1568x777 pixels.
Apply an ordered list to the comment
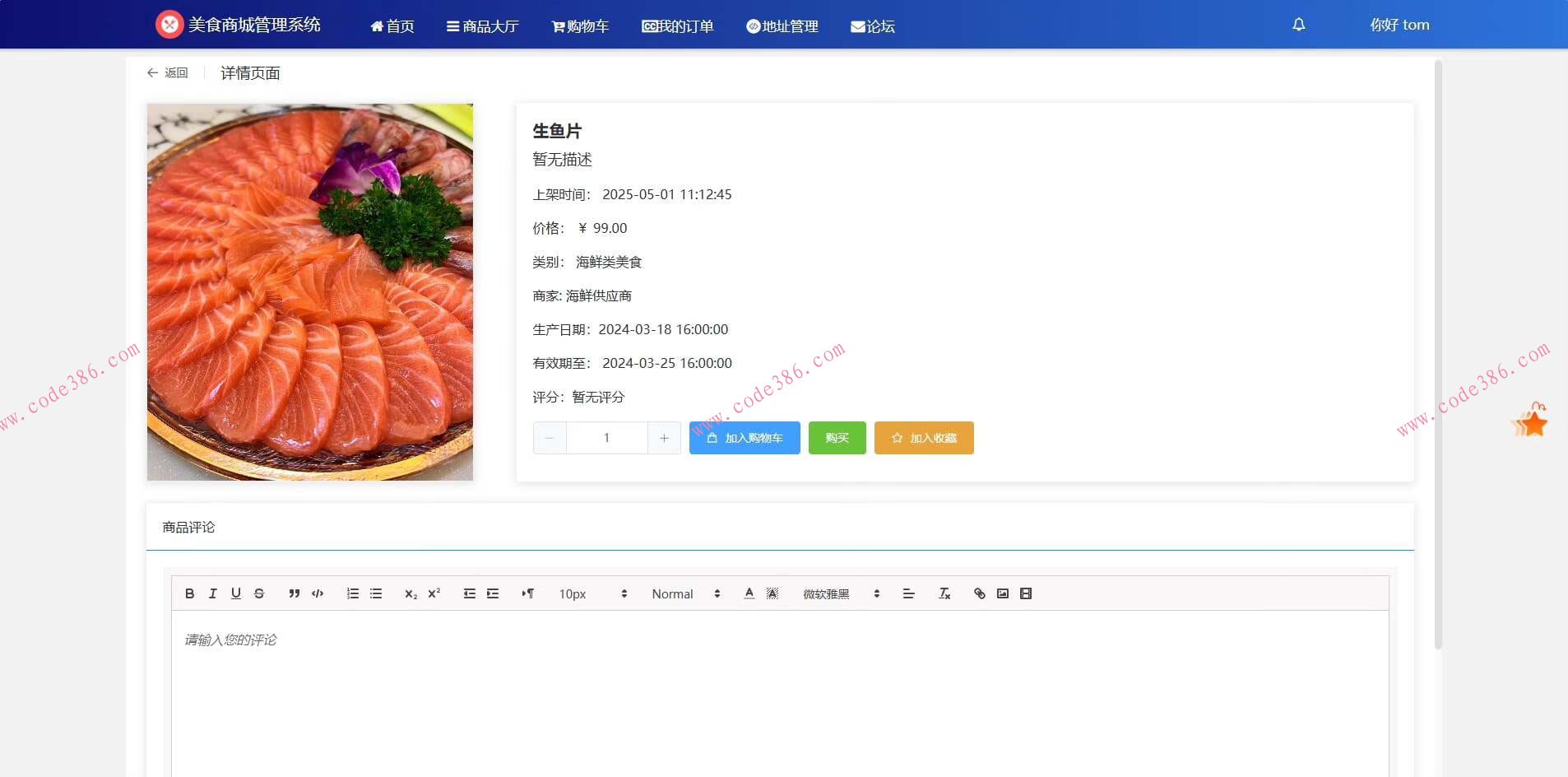[x=352, y=593]
